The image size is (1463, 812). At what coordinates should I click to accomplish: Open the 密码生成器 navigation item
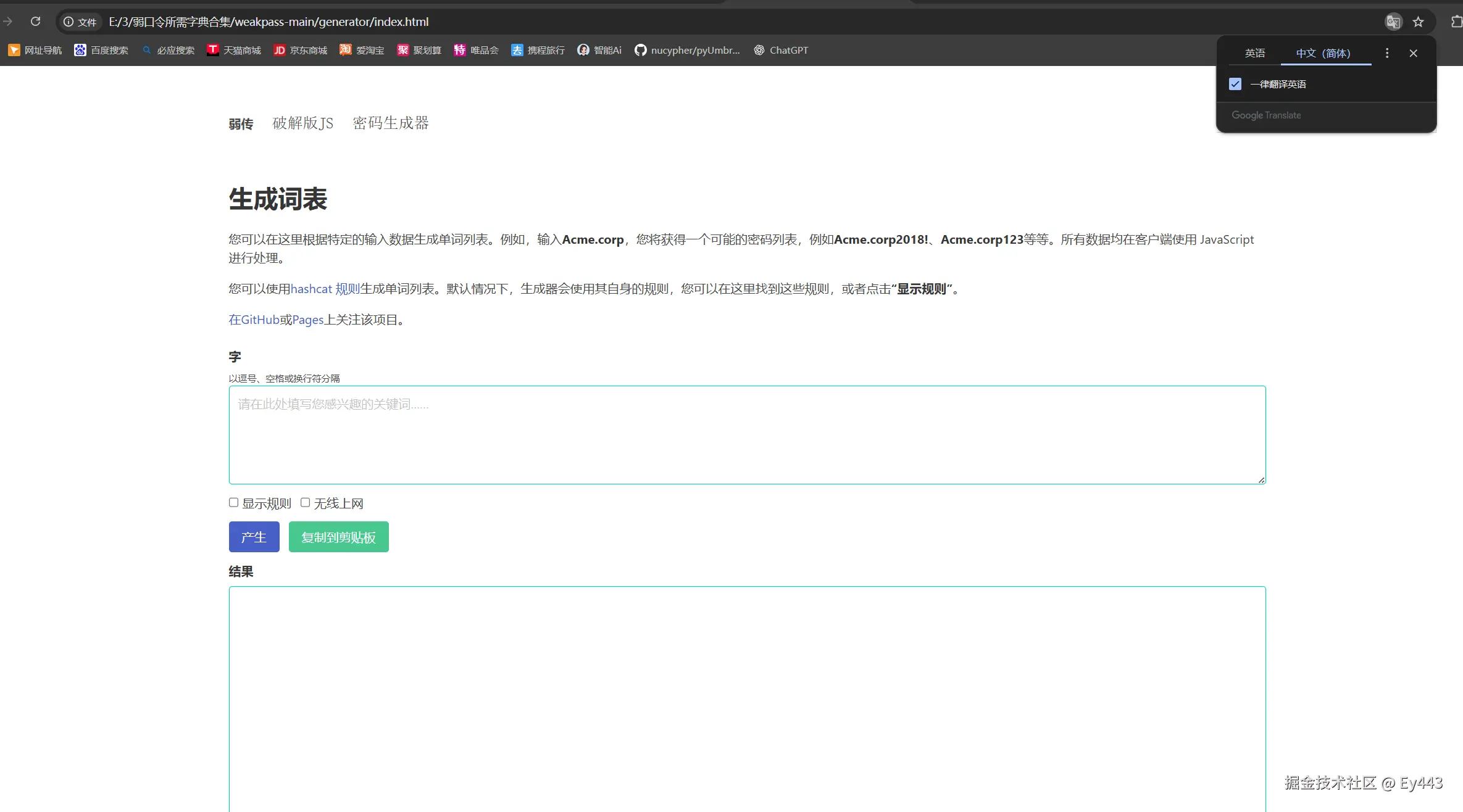pos(390,123)
